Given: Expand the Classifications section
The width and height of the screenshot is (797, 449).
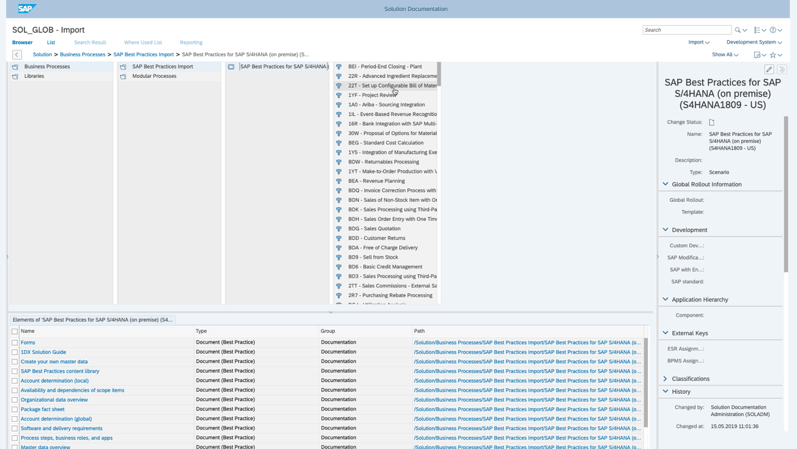Looking at the screenshot, I should click(x=665, y=379).
